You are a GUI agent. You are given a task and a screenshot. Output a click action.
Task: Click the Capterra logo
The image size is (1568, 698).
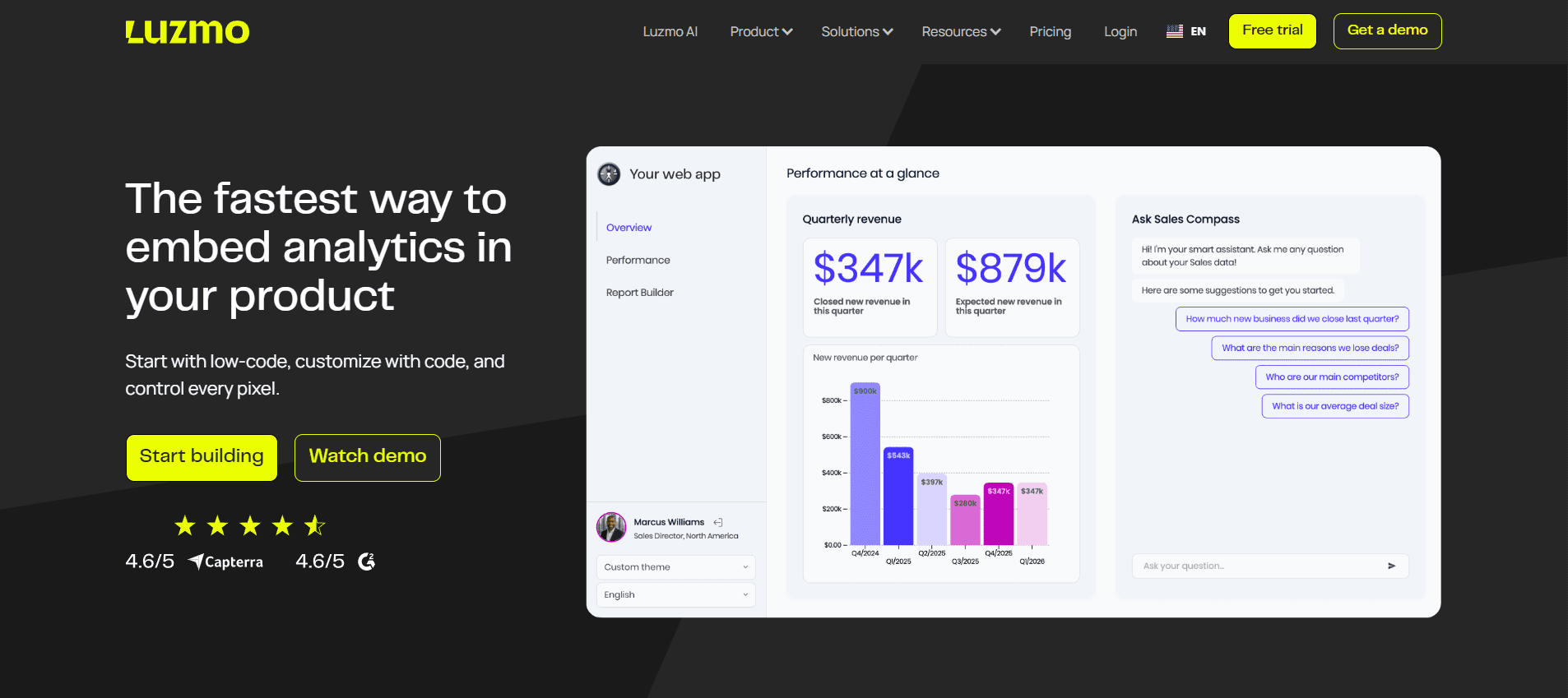(x=226, y=562)
